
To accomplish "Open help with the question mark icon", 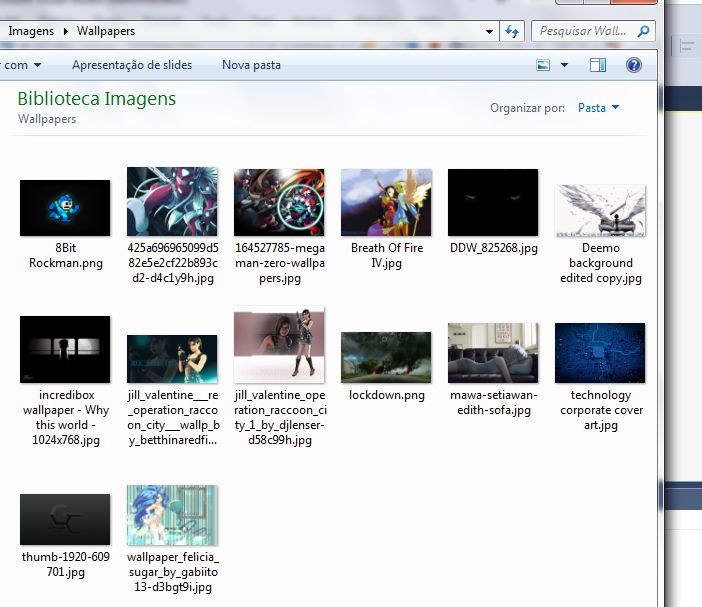I will point(634,65).
